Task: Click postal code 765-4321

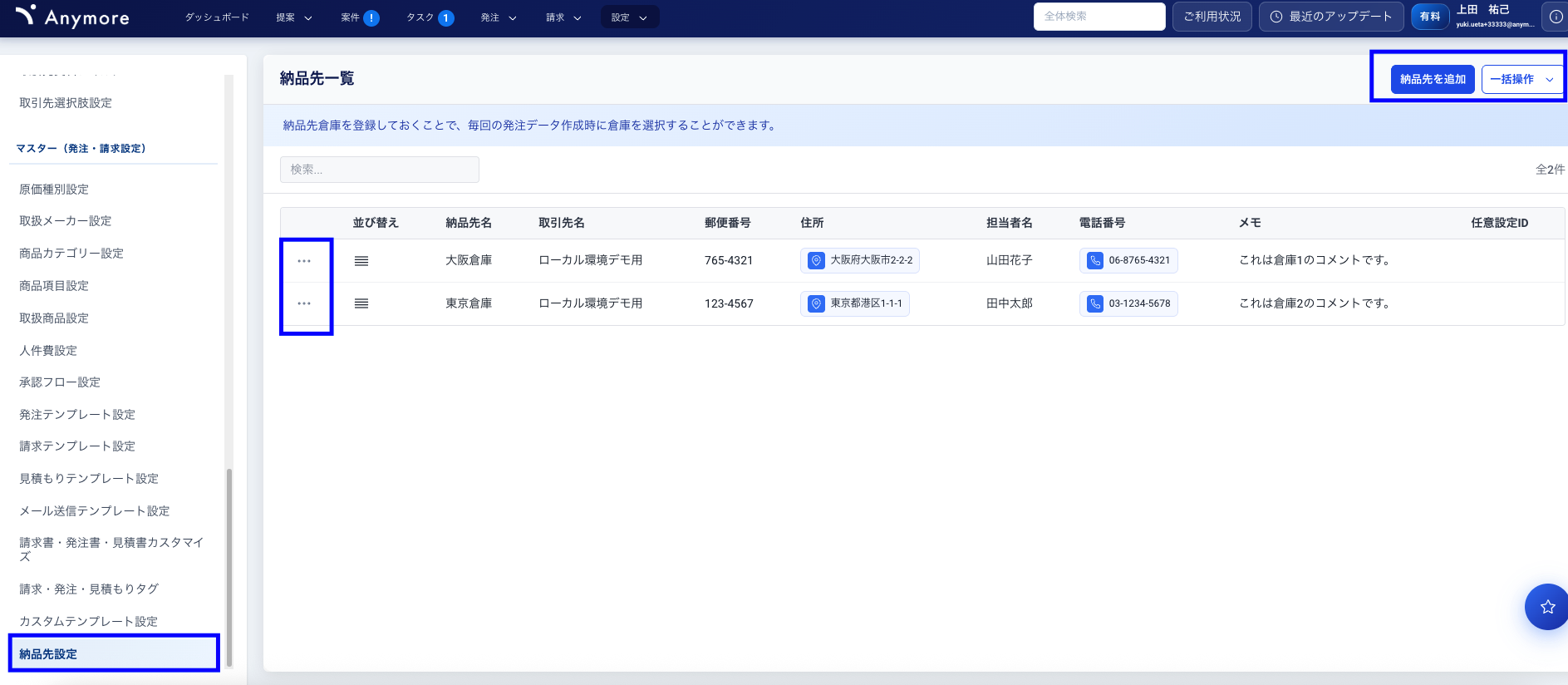Action: coord(729,260)
